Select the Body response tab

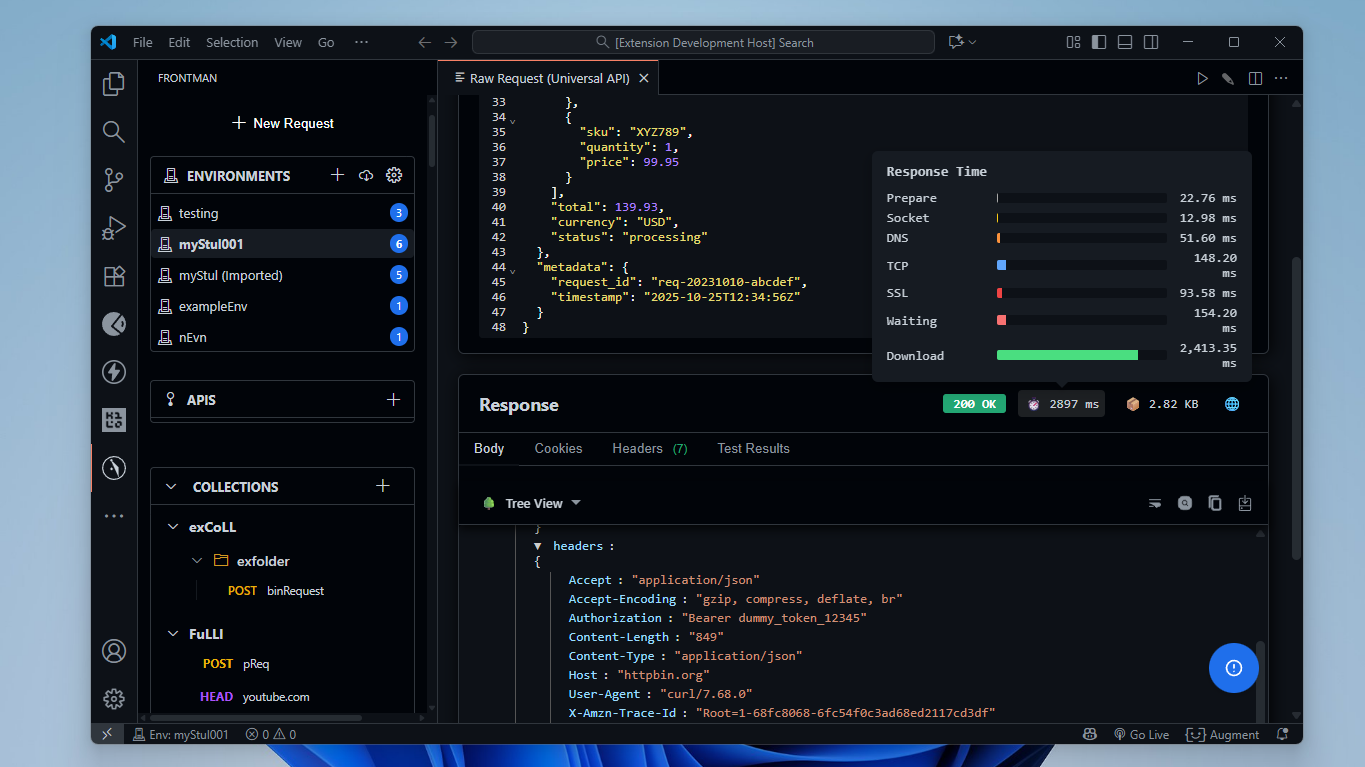point(489,448)
